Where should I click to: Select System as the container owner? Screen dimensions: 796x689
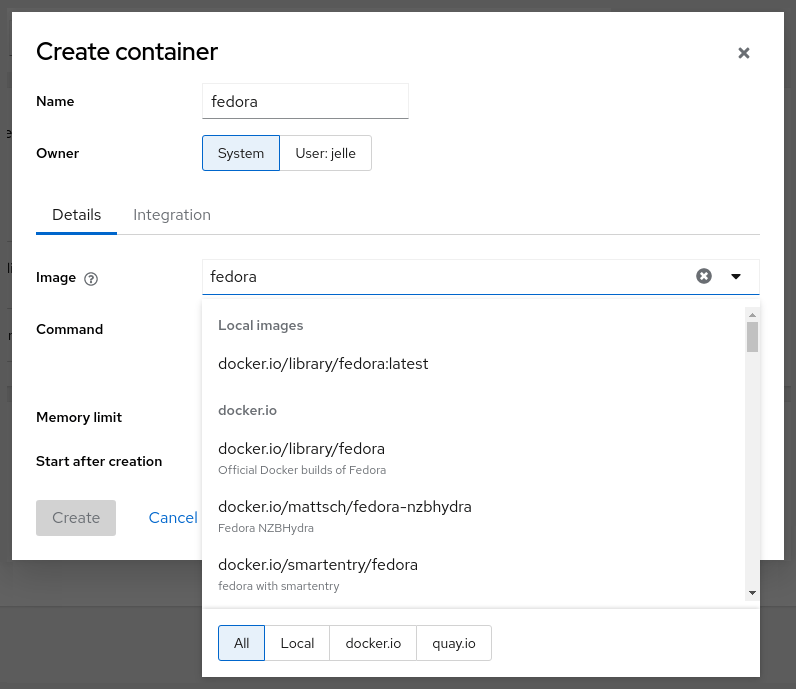[240, 153]
